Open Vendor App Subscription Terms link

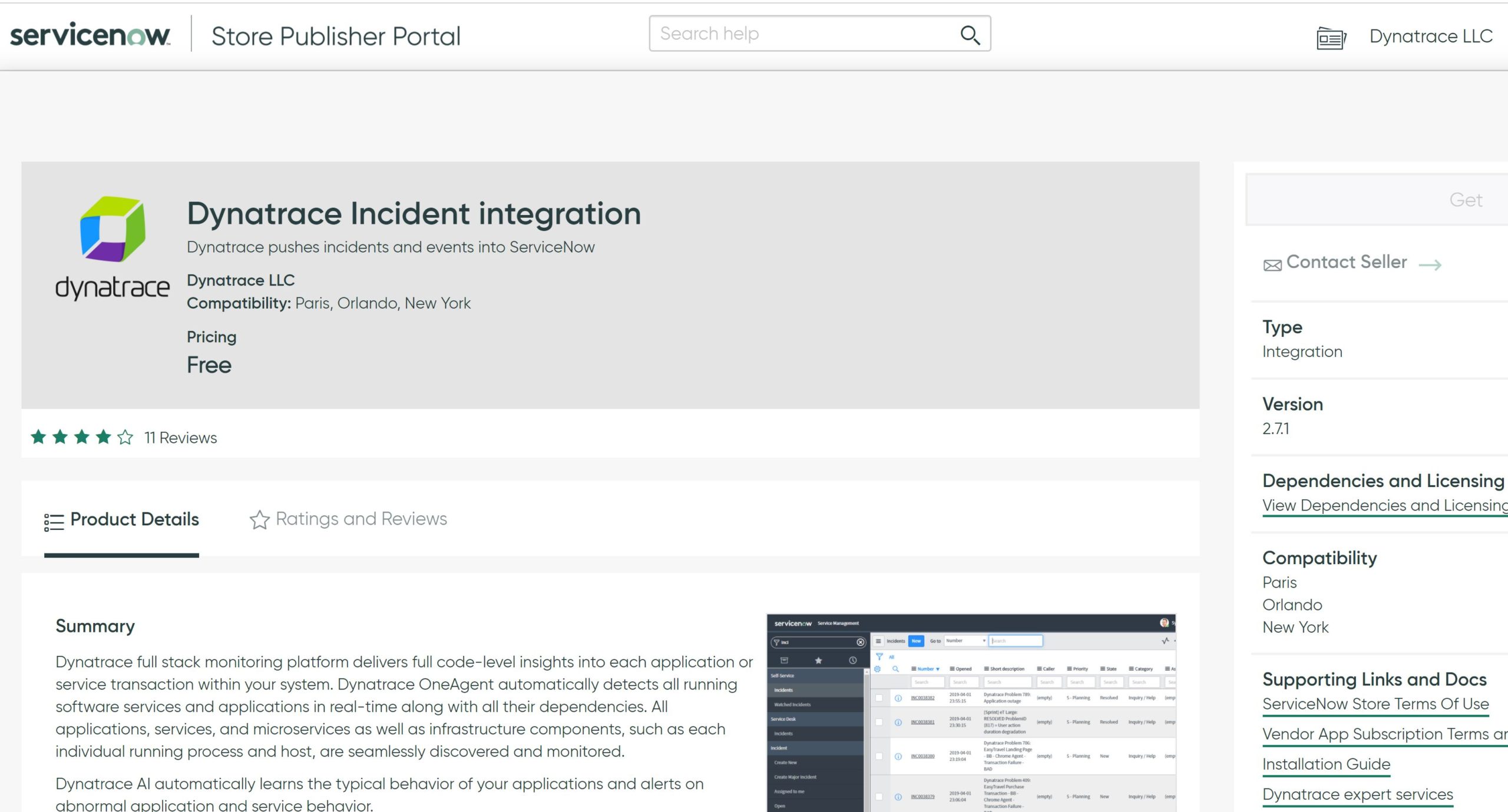[1385, 734]
